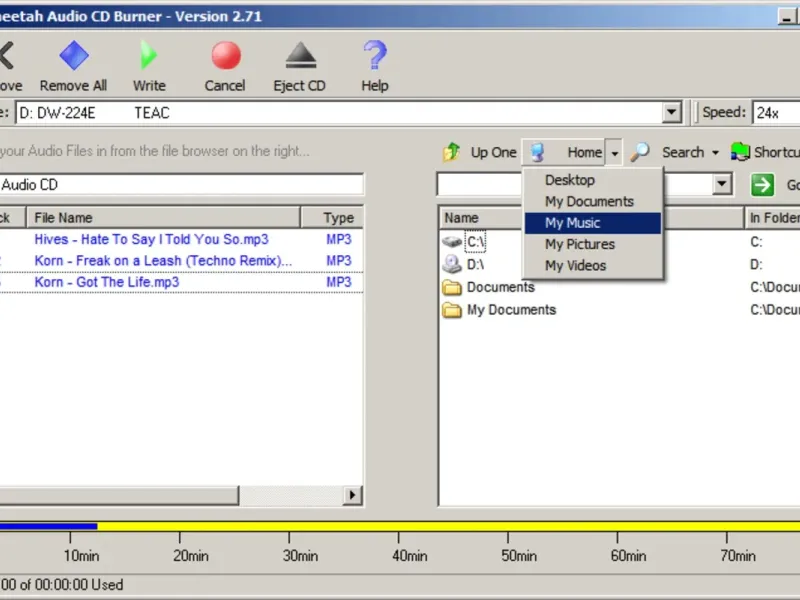Viewport: 800px width, 600px height.
Task: Expand the path combo box arrow
Action: pyautogui.click(x=721, y=184)
